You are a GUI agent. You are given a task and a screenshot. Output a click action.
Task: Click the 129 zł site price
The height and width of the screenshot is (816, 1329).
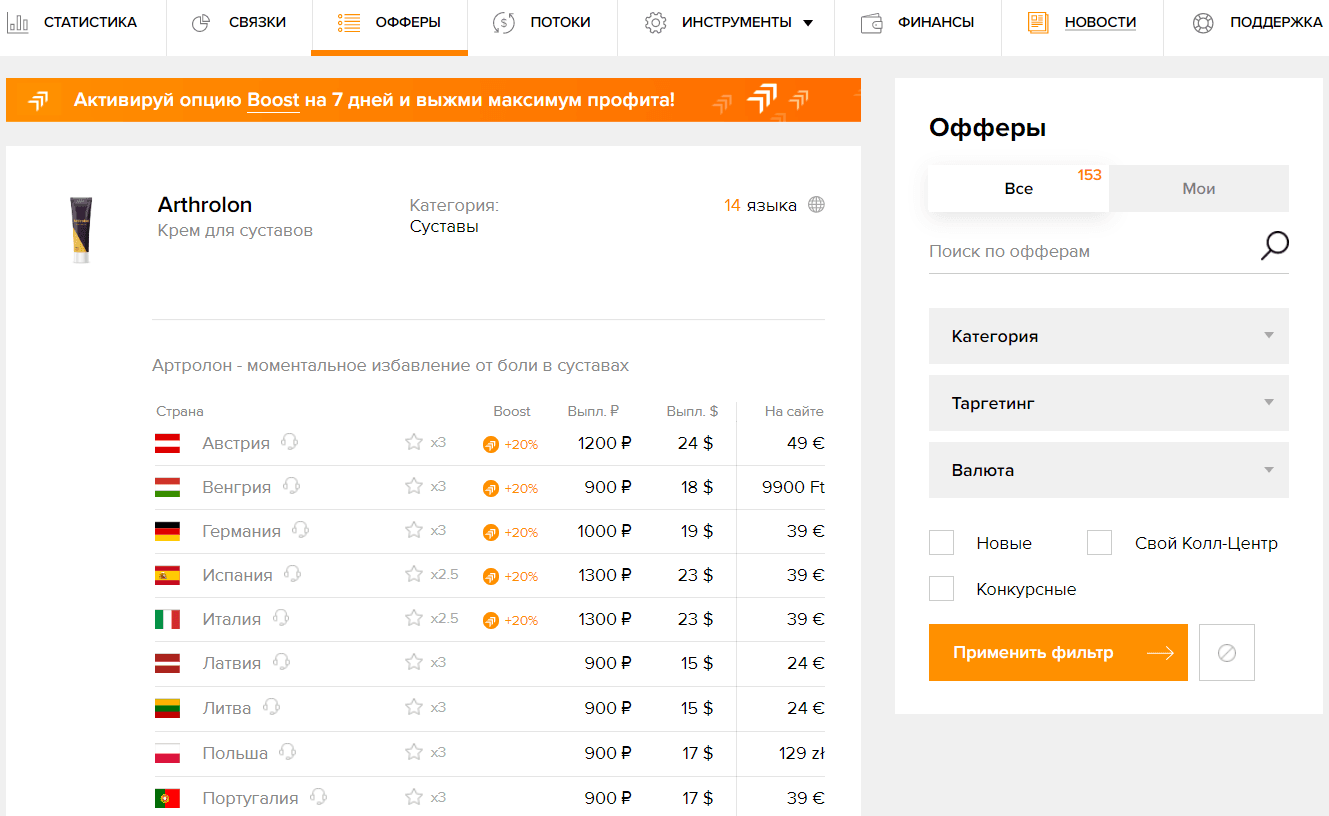(802, 753)
